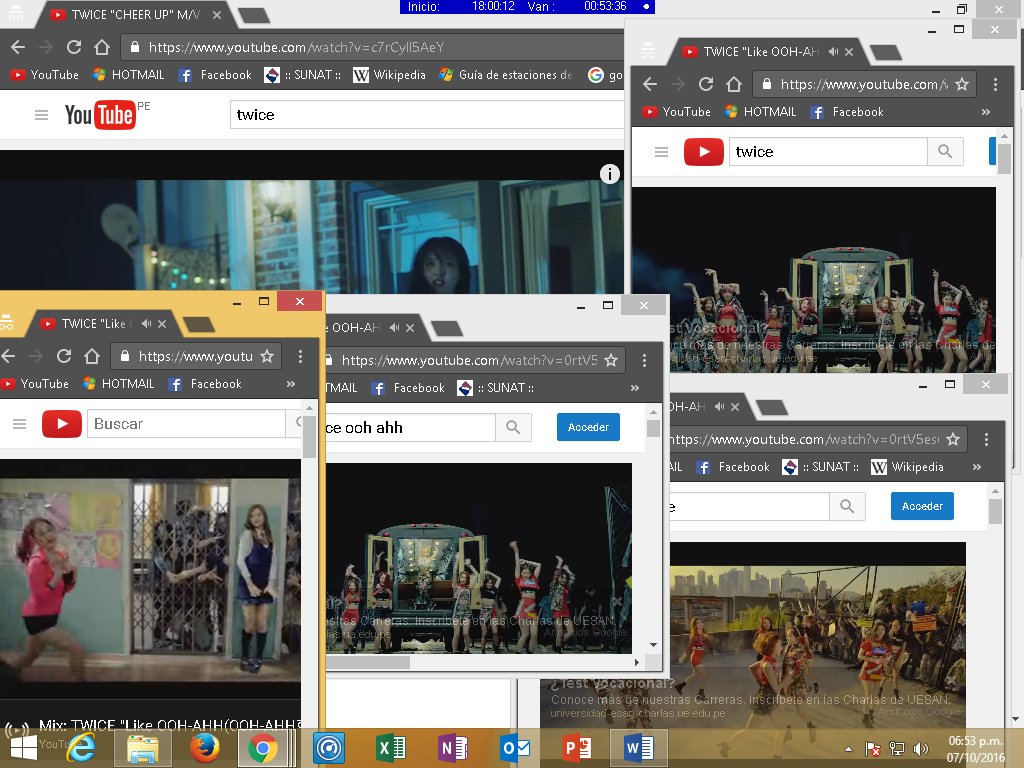Open the HOTMAIL bookmark in main window
The width and height of the screenshot is (1024, 768).
pos(128,74)
